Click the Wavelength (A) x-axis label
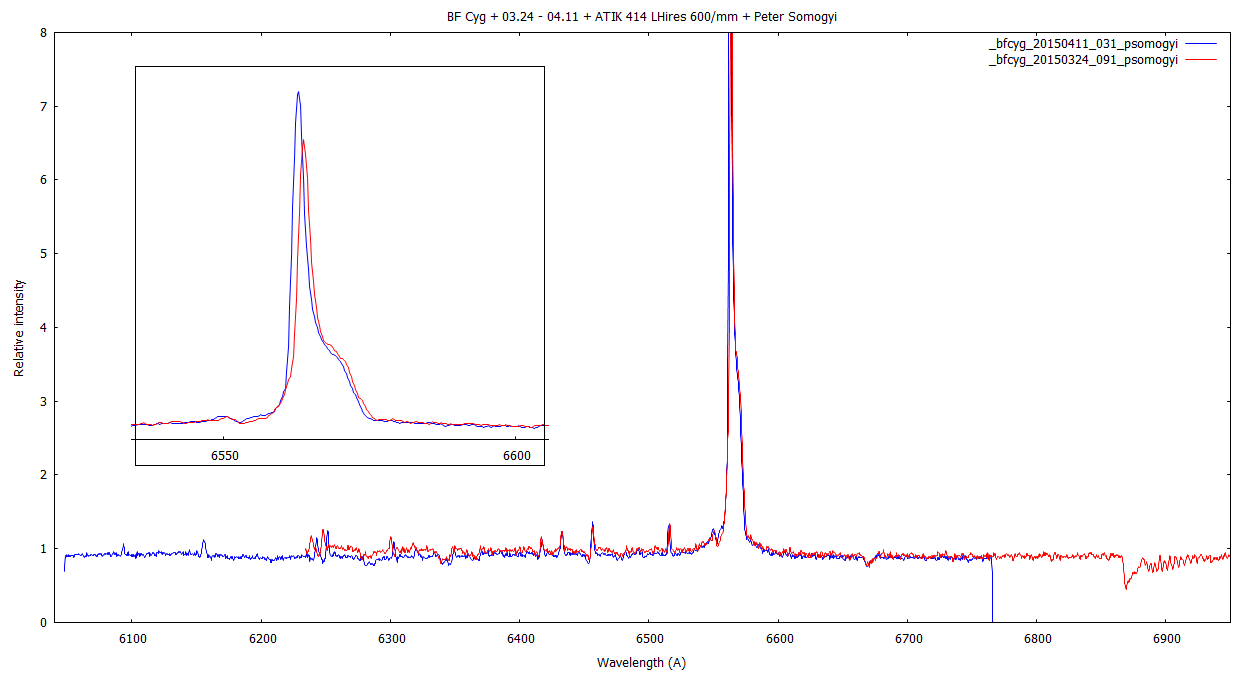 [641, 662]
